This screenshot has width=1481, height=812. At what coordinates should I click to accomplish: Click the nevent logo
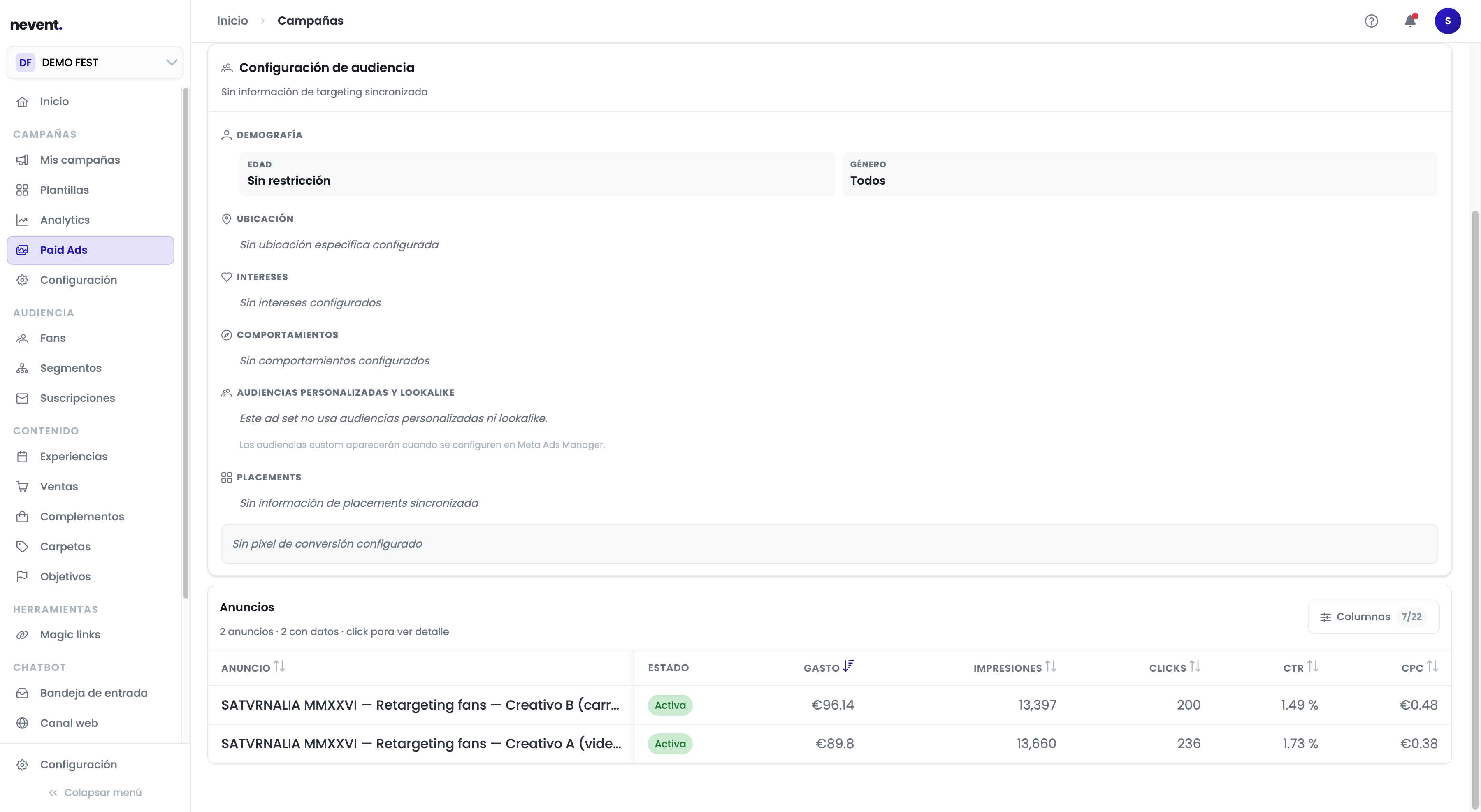[x=36, y=25]
